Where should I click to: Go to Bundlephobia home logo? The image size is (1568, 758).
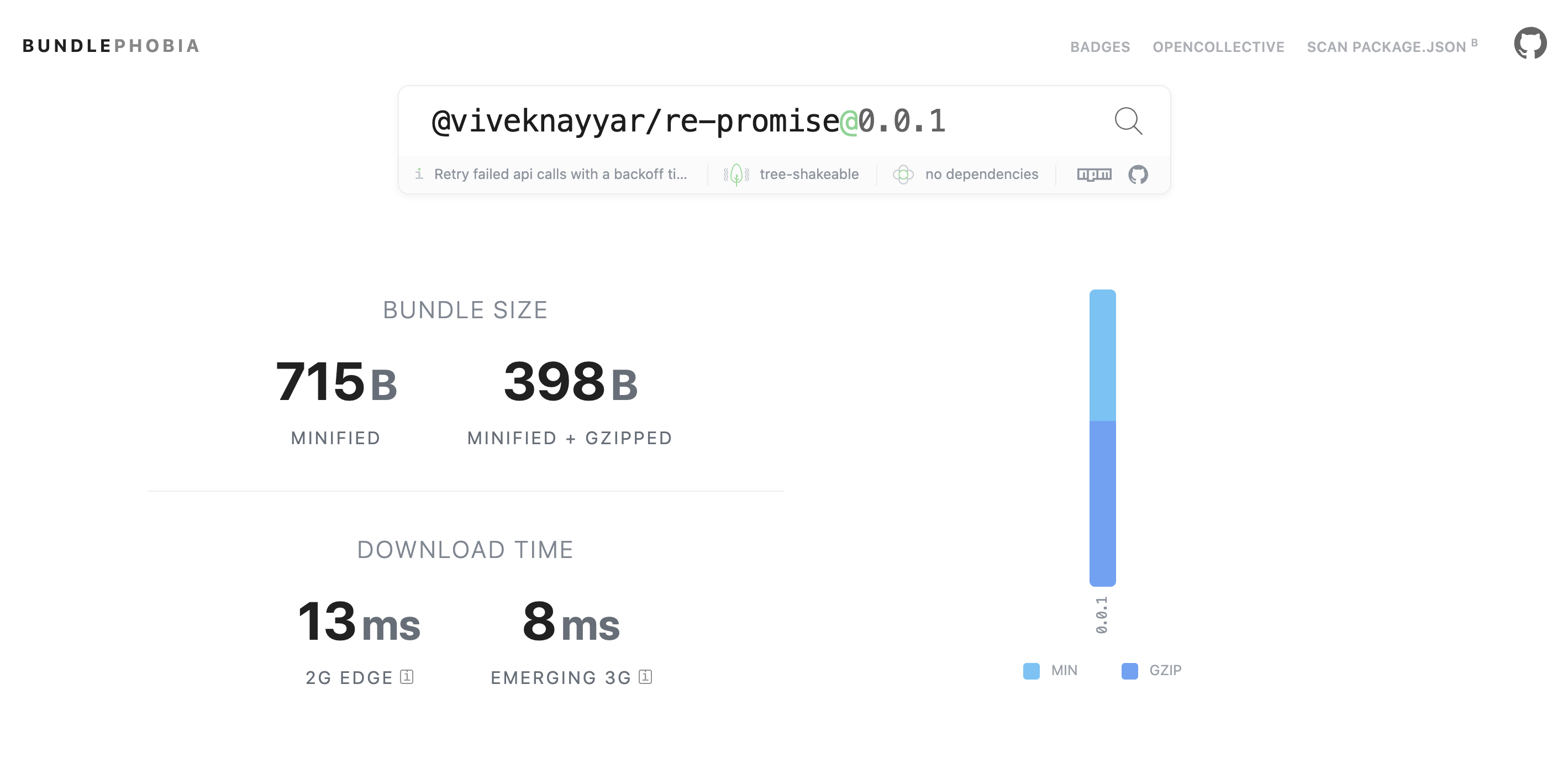(x=111, y=46)
